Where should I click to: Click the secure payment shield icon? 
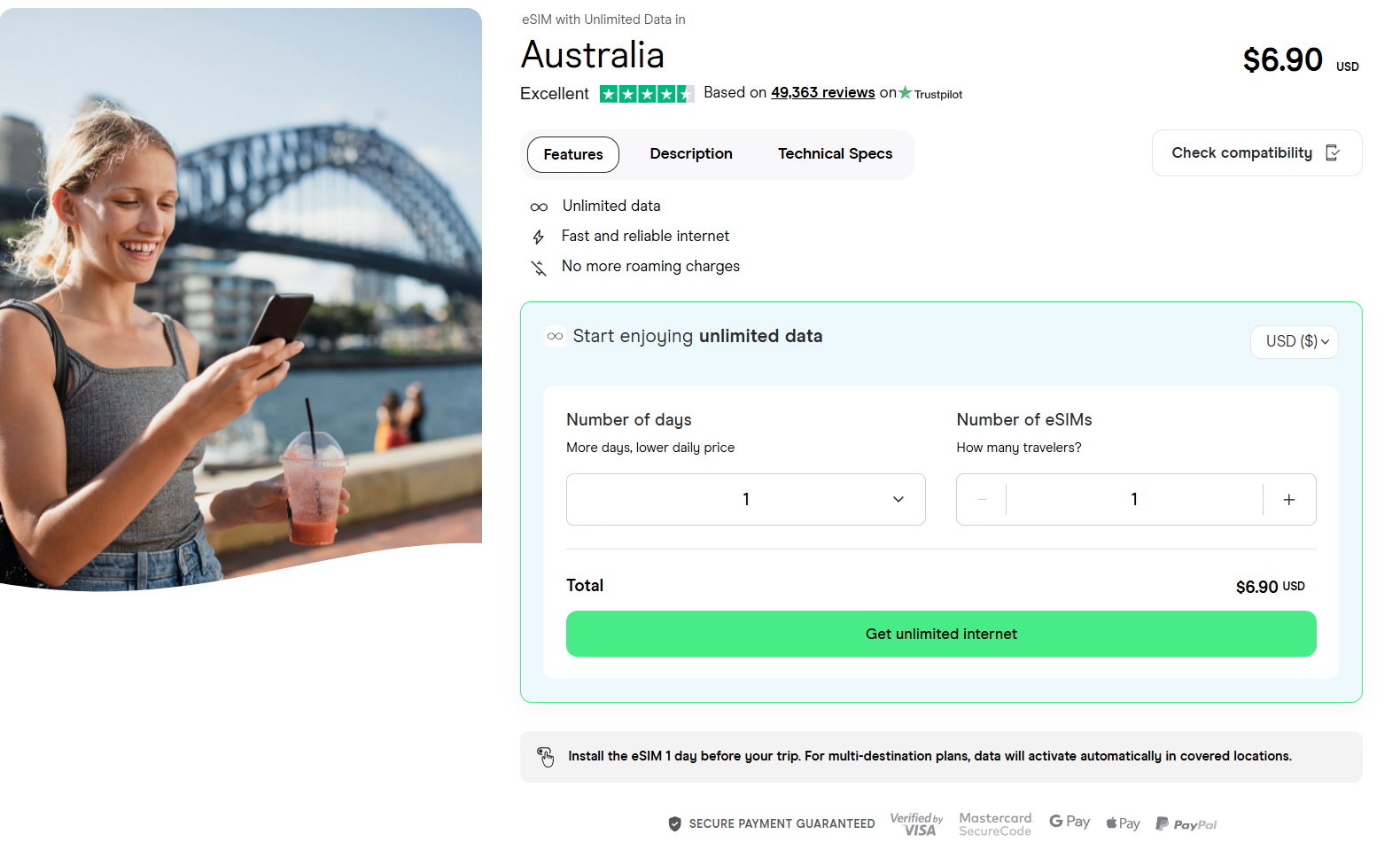tap(674, 823)
